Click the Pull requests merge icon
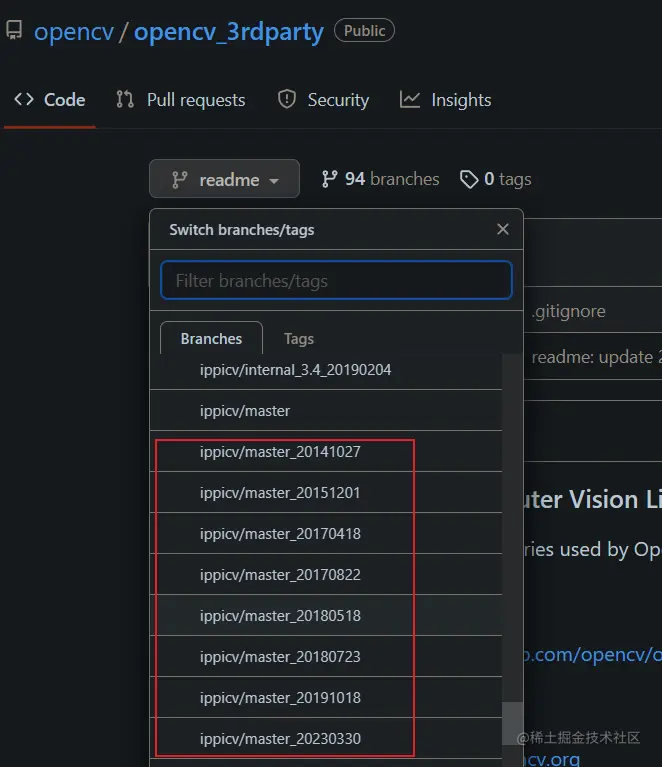The image size is (662, 767). click(x=125, y=99)
